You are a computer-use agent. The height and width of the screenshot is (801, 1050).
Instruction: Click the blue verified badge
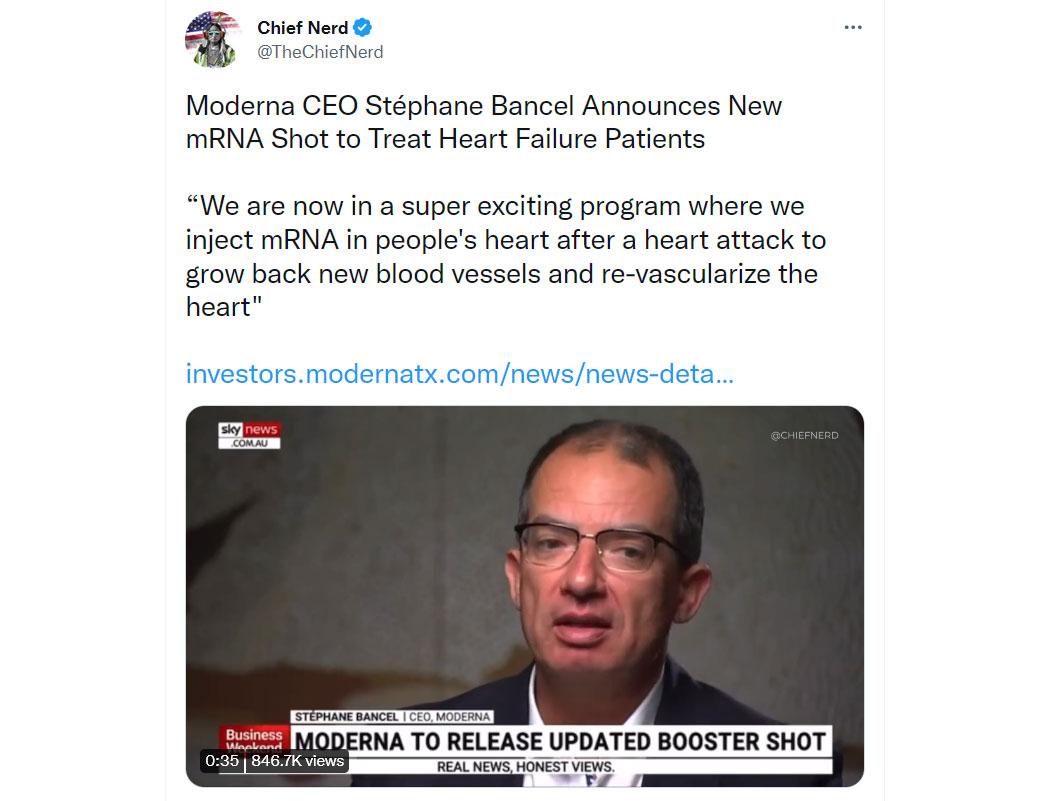363,27
